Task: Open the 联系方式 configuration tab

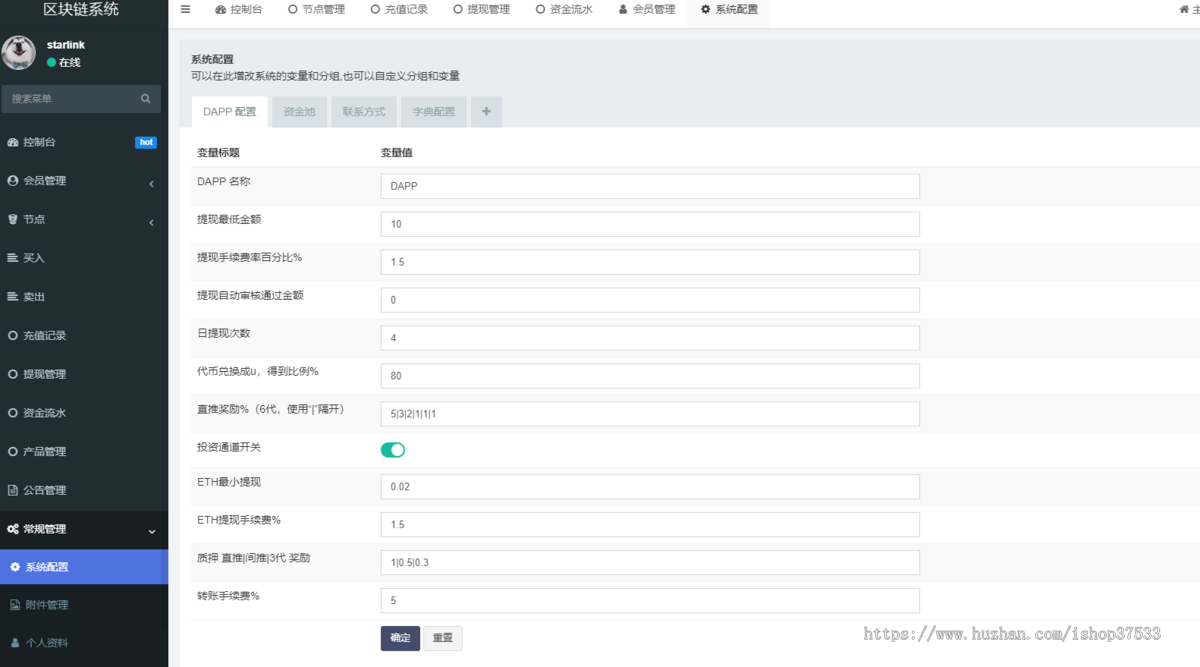Action: coord(363,111)
